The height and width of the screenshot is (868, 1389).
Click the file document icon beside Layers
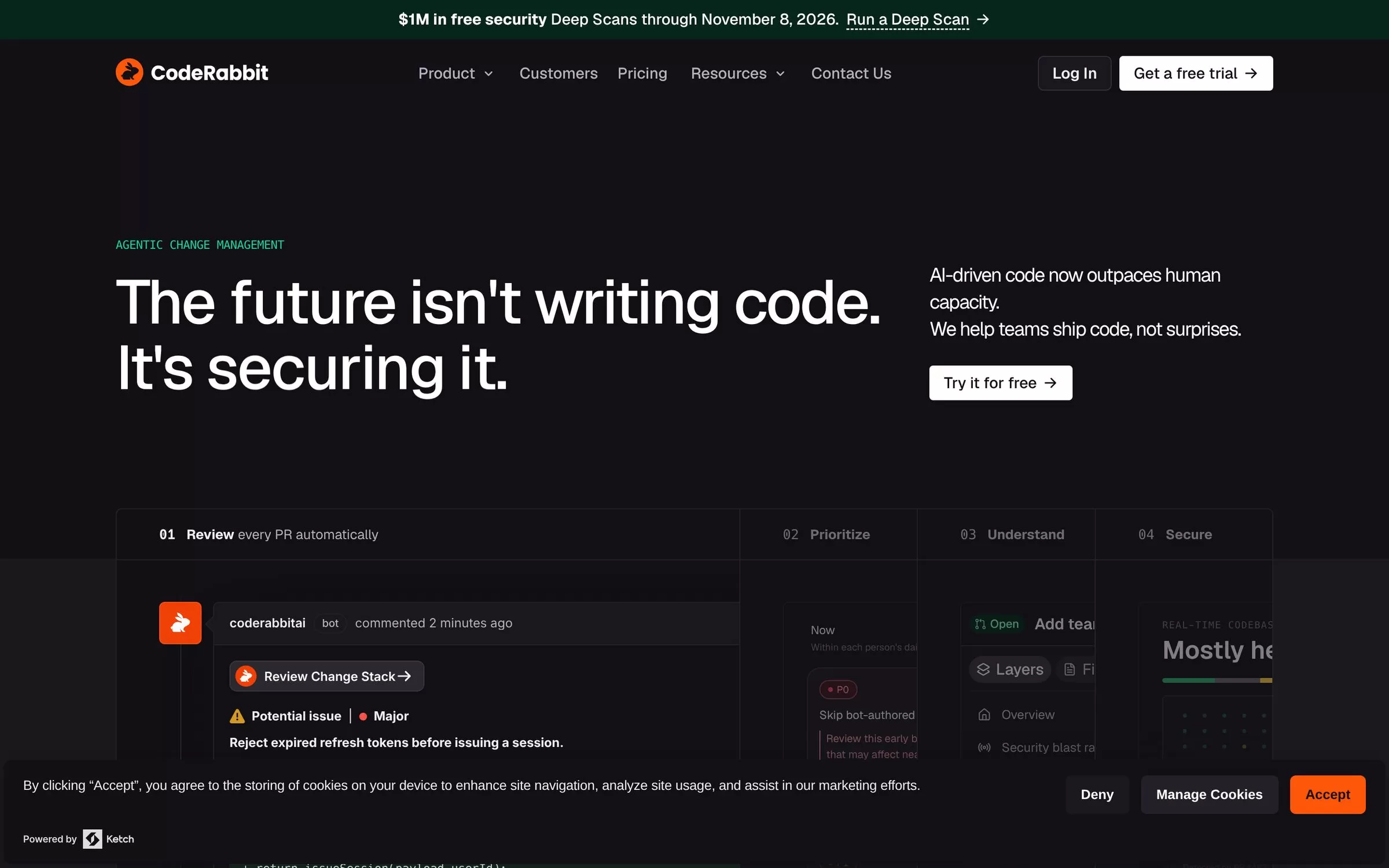[x=1070, y=670]
